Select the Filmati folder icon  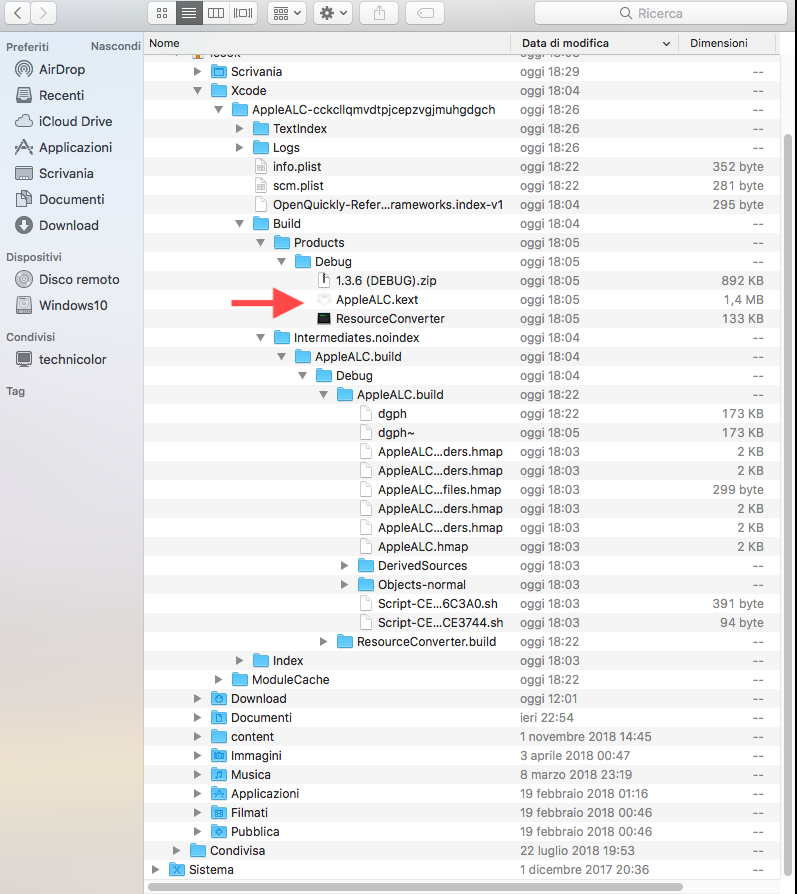coord(219,812)
